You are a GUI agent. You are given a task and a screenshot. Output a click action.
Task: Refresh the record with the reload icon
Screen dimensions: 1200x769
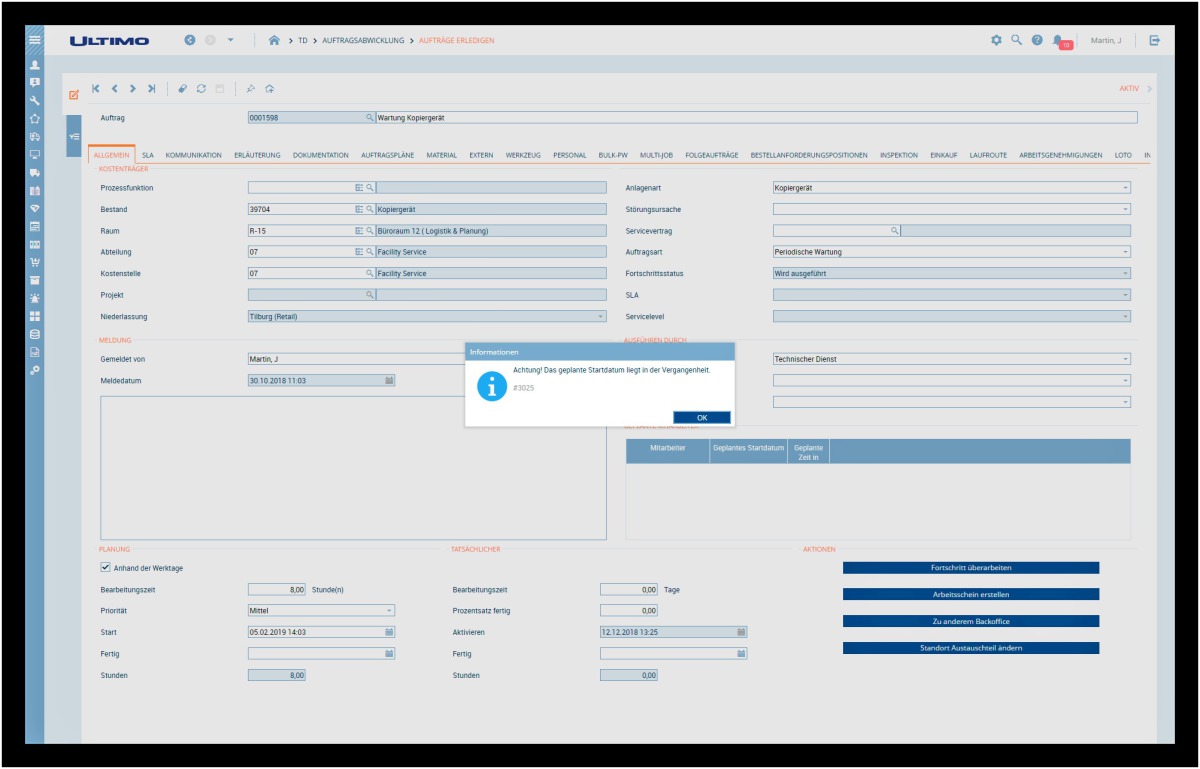coord(201,88)
